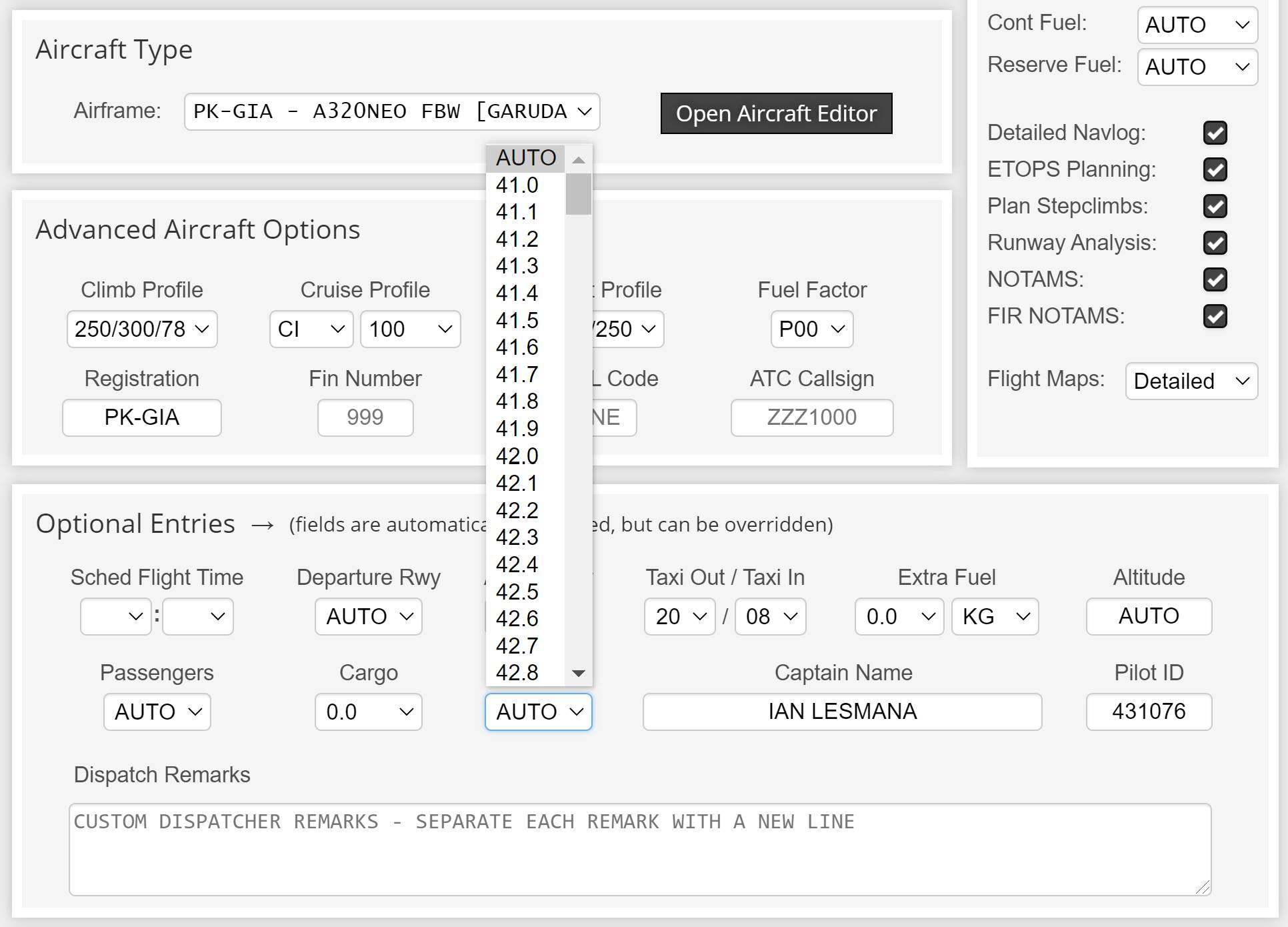Click the Open Aircraft Editor button

click(x=776, y=113)
